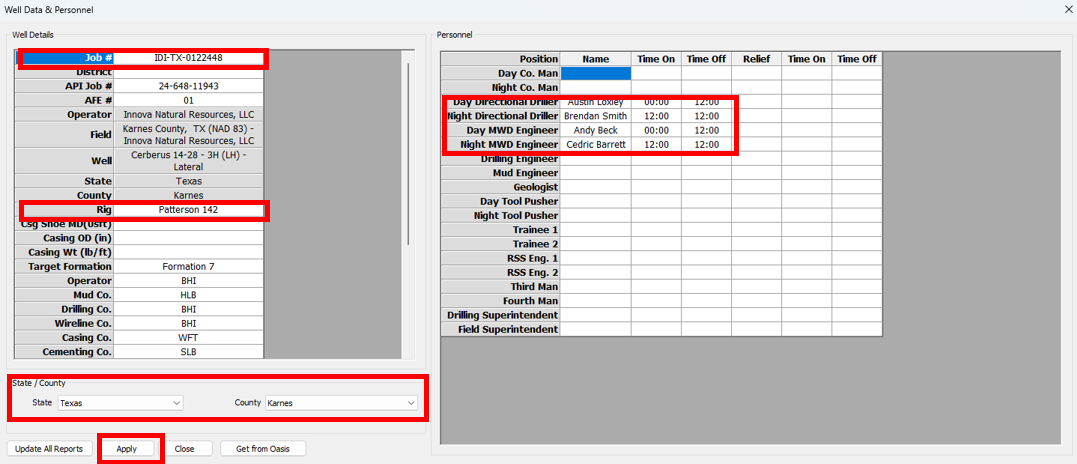Click the Close button at bottom
Viewport: 1077px width, 464px height.
(184, 449)
